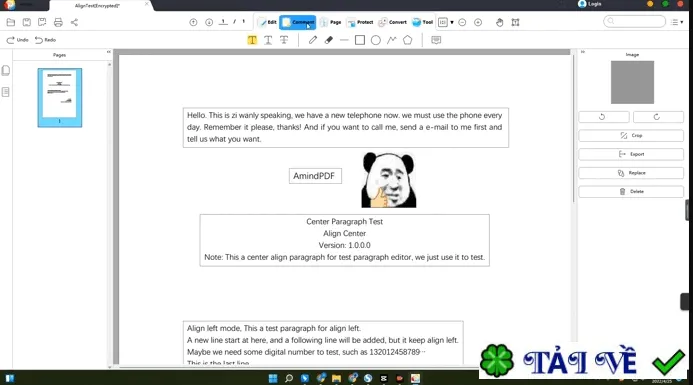Open the Convert tab
The image size is (693, 385).
pos(392,22)
